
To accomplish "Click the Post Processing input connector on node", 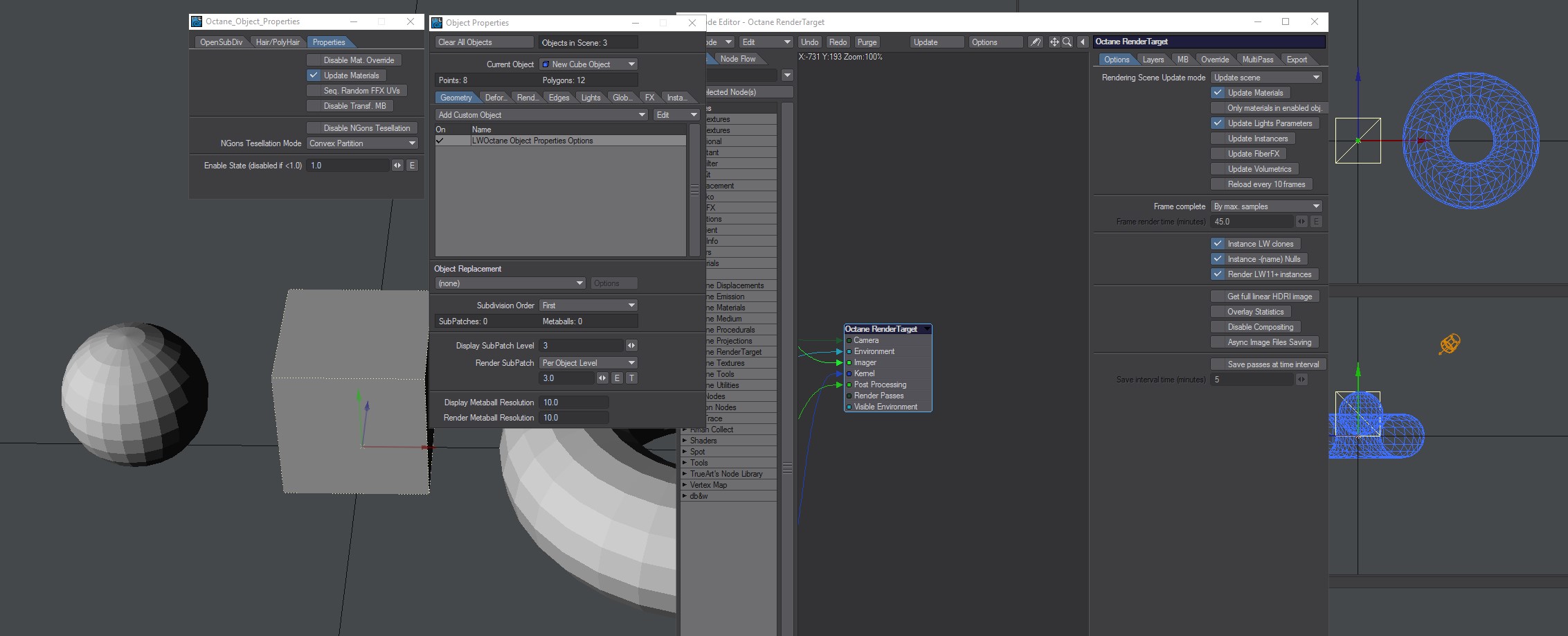I will pos(849,385).
